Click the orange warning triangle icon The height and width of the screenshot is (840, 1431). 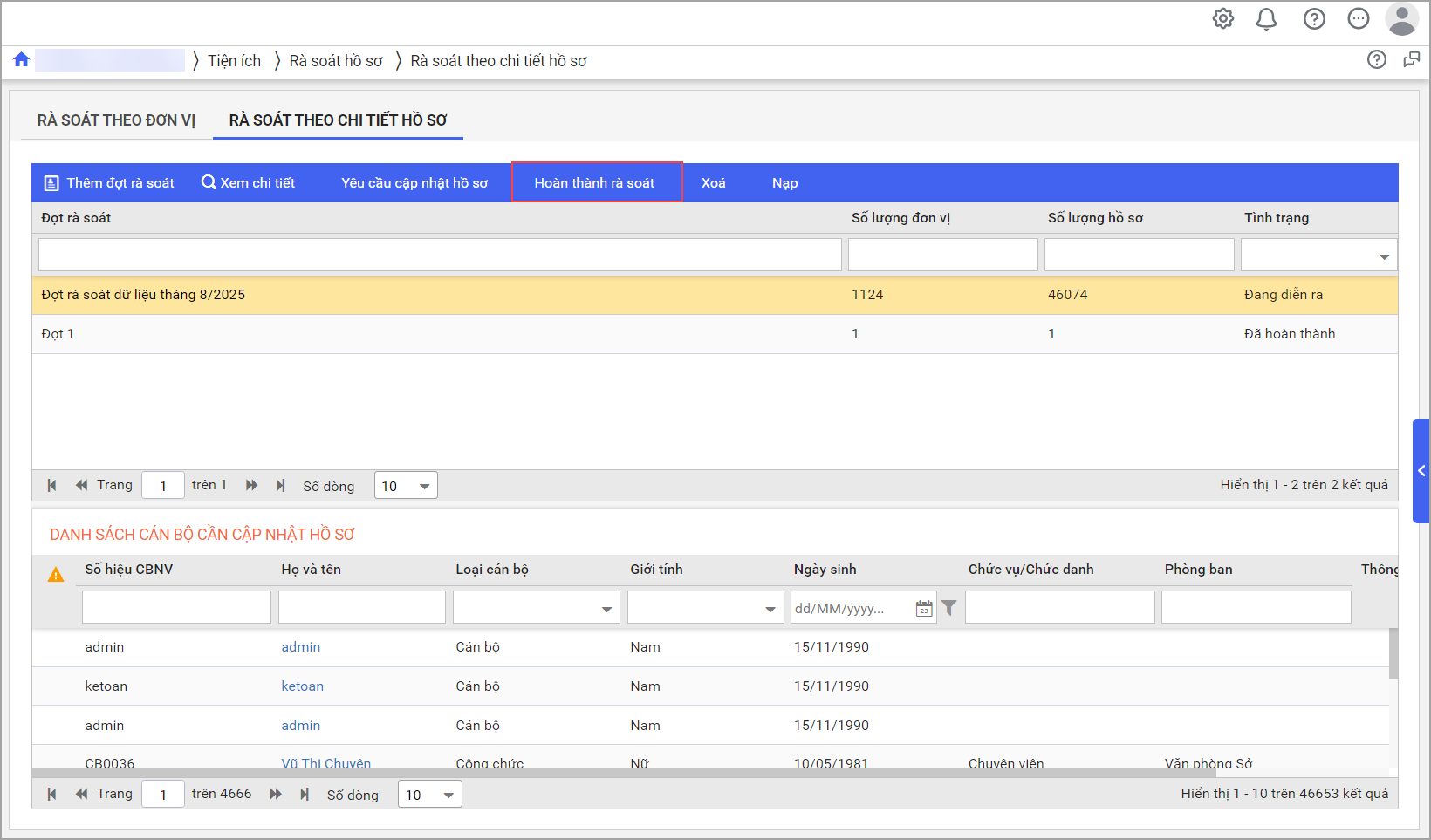click(x=56, y=574)
